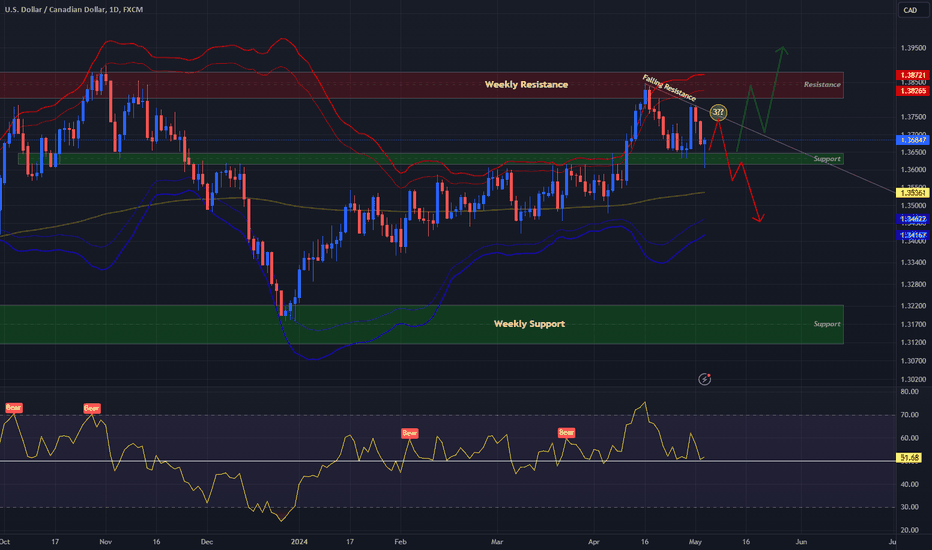
Task: Click '2024' on the time axis
Action: [x=300, y=542]
